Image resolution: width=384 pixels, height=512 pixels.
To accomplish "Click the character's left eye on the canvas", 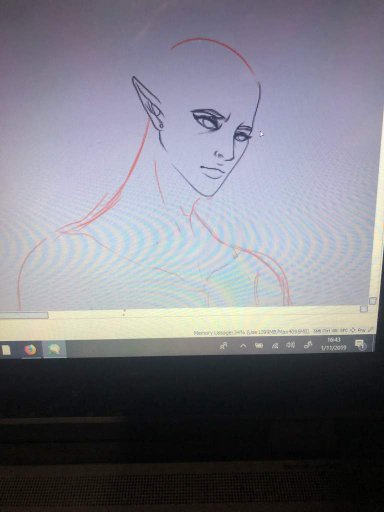I will (241, 137).
